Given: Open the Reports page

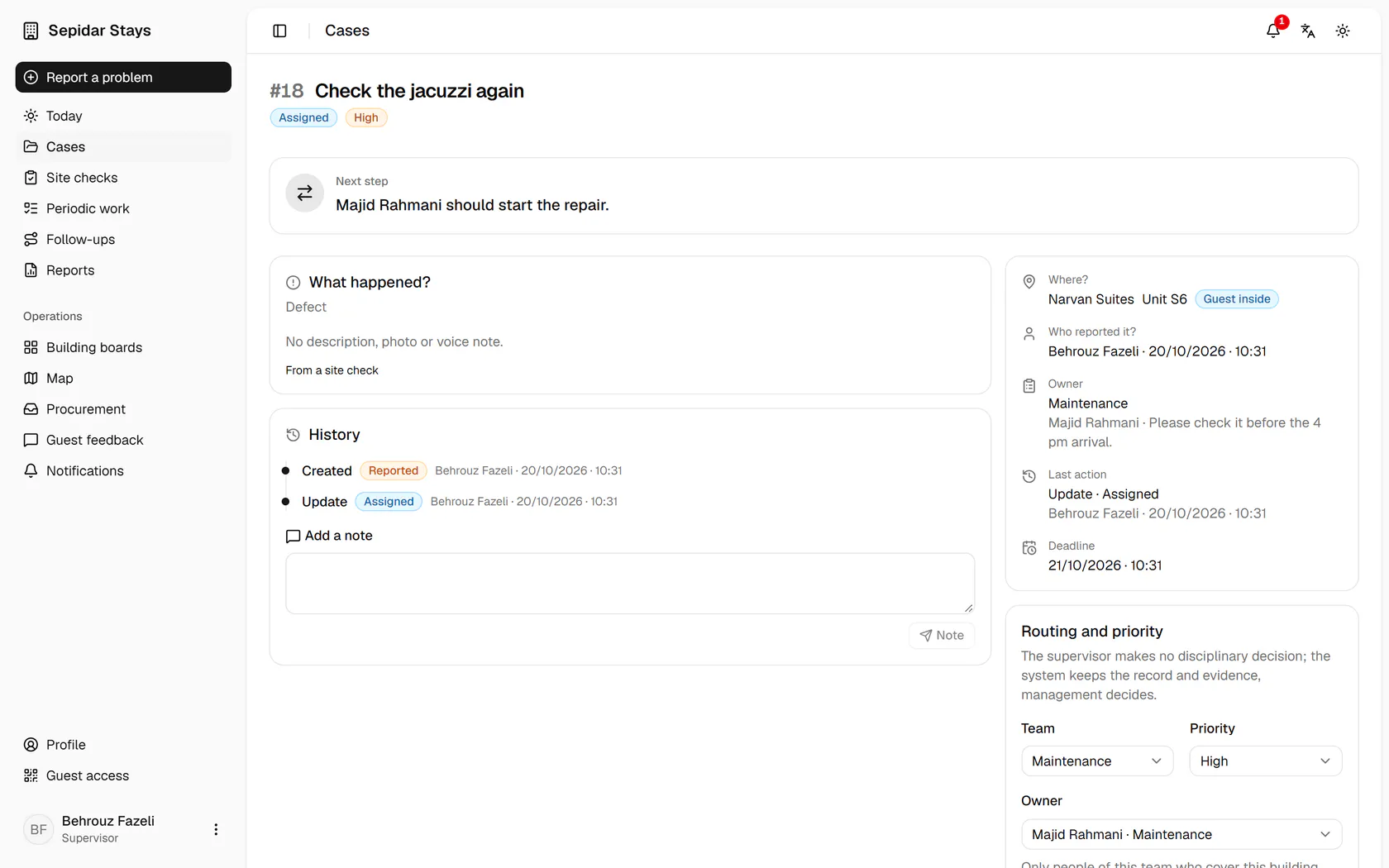Looking at the screenshot, I should 123,270.
